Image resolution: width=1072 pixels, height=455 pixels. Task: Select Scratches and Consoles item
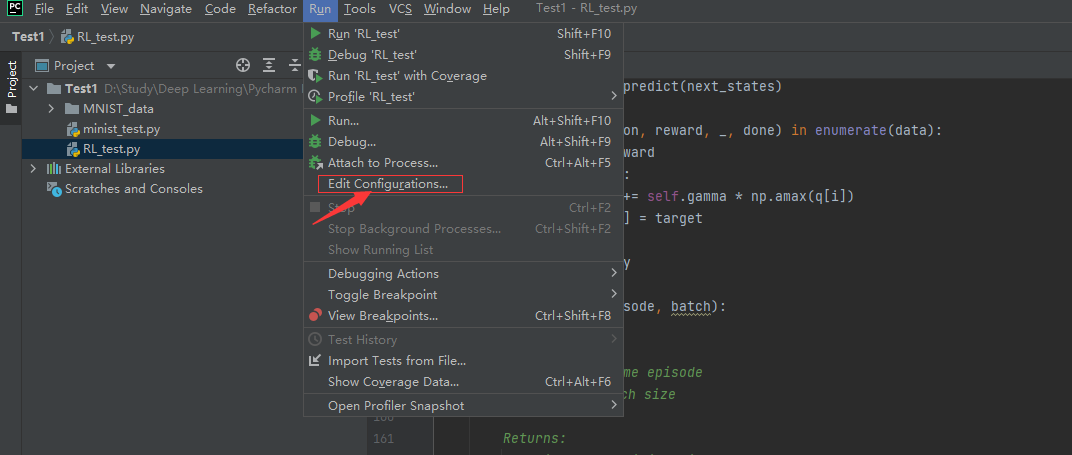pos(133,189)
